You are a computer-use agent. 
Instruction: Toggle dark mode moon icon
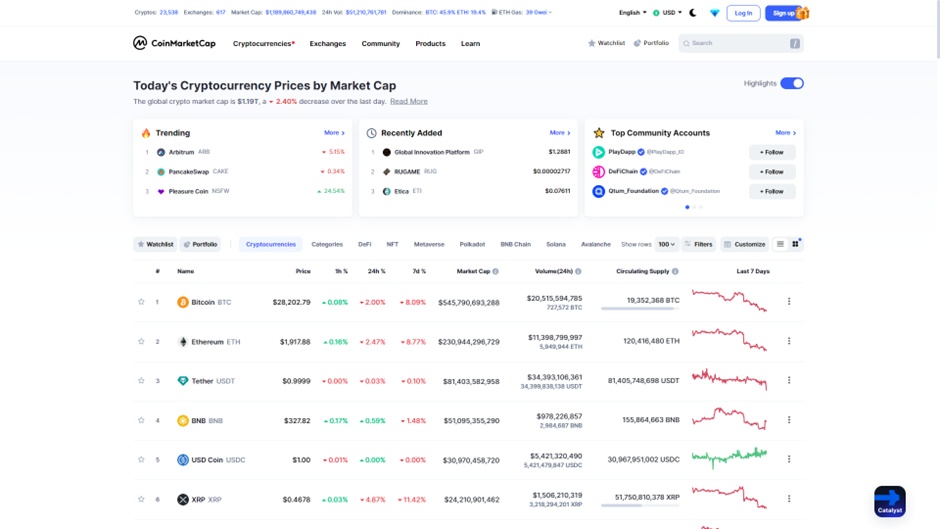[693, 13]
